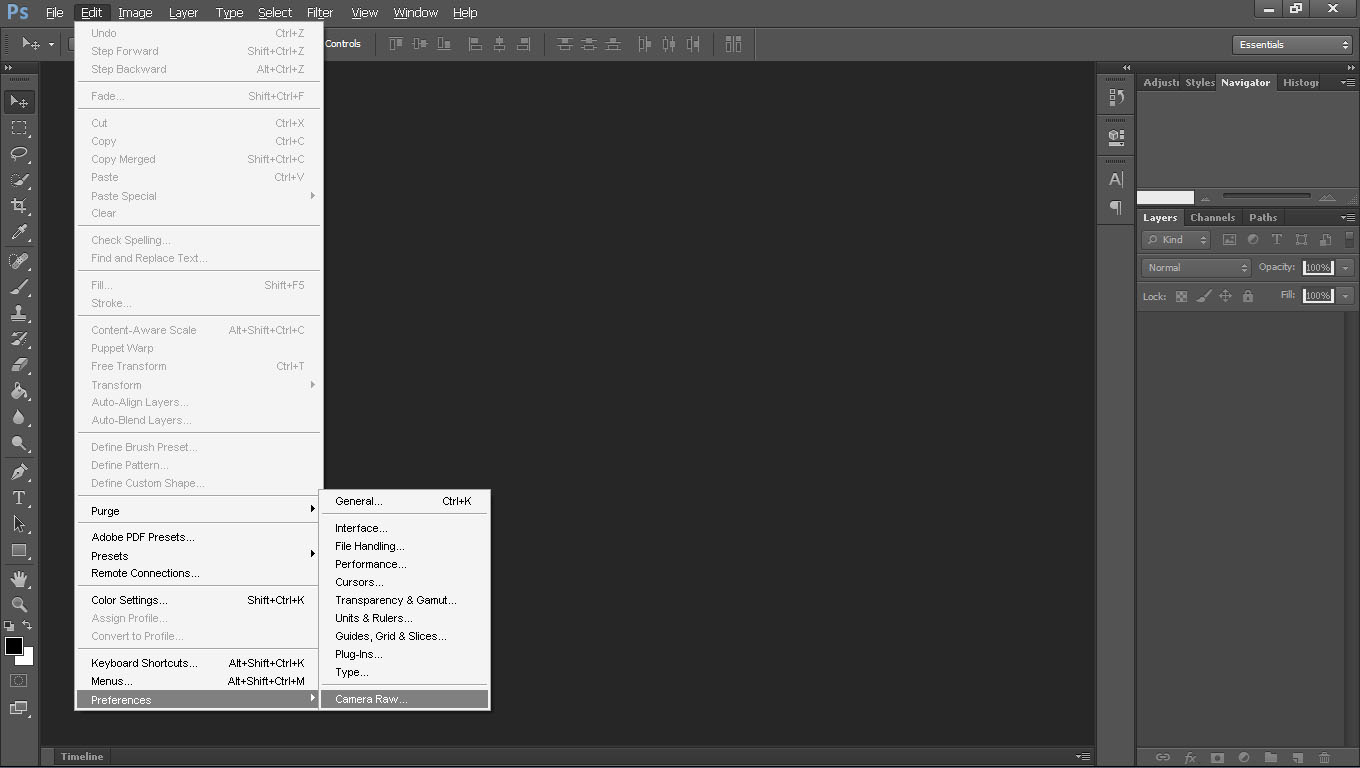Toggle type layers filter
1360x768 pixels.
[1277, 240]
